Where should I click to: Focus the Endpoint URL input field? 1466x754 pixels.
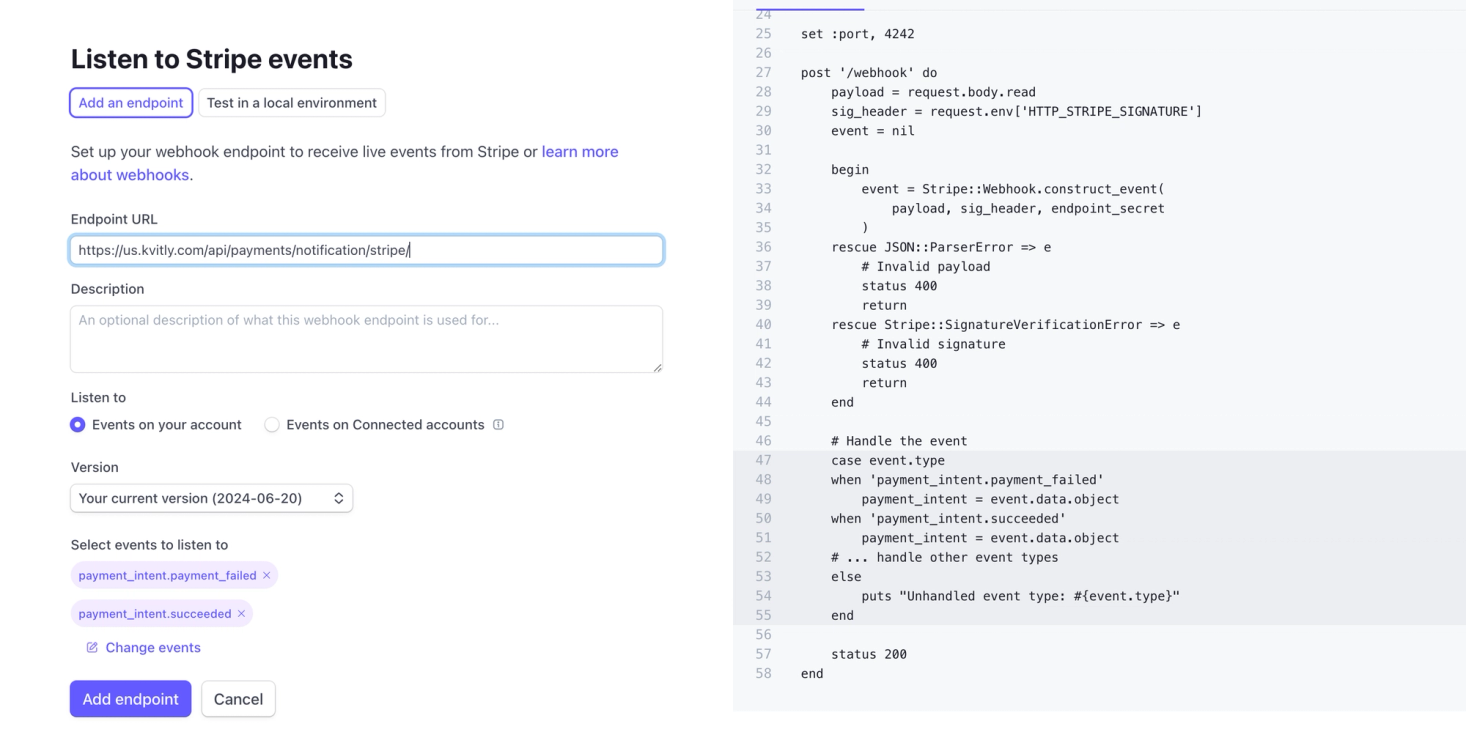coord(366,250)
